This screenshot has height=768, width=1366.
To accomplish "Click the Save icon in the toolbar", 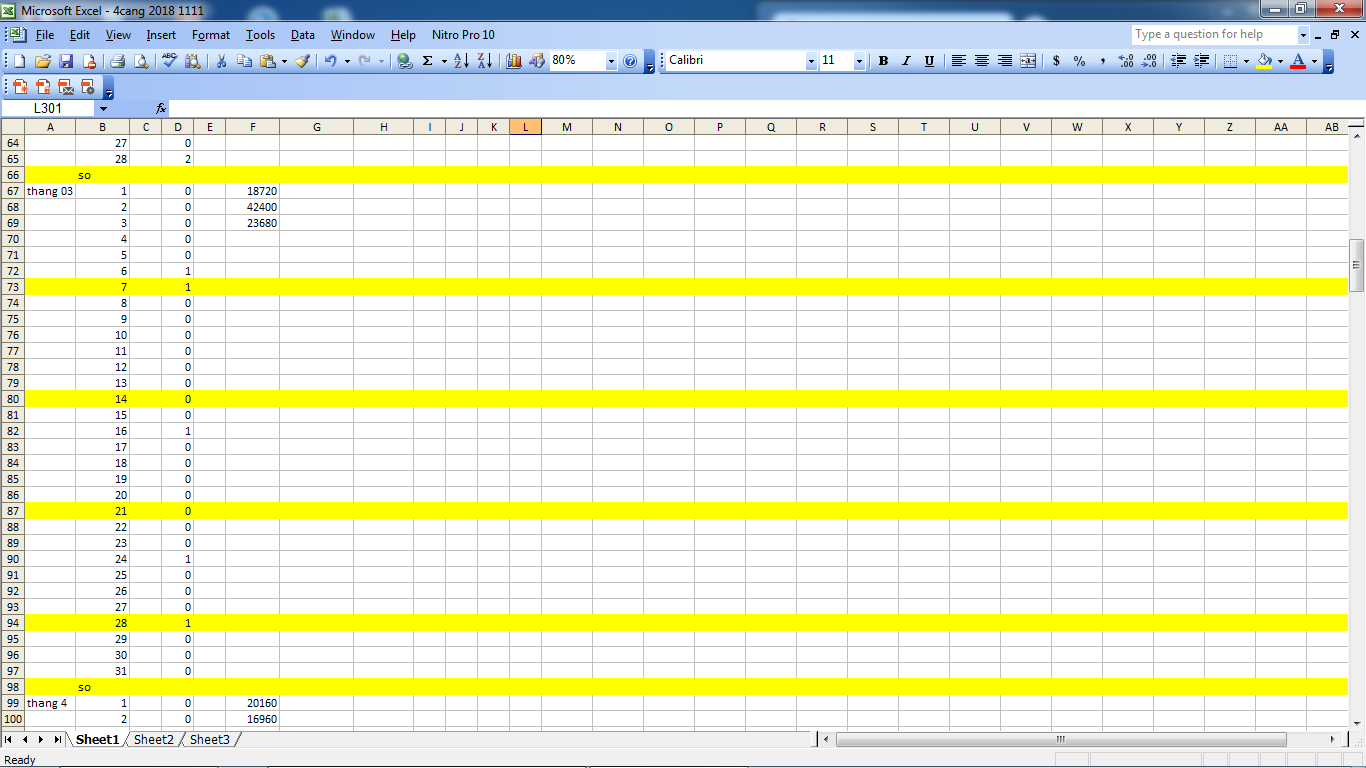I will [x=66, y=61].
